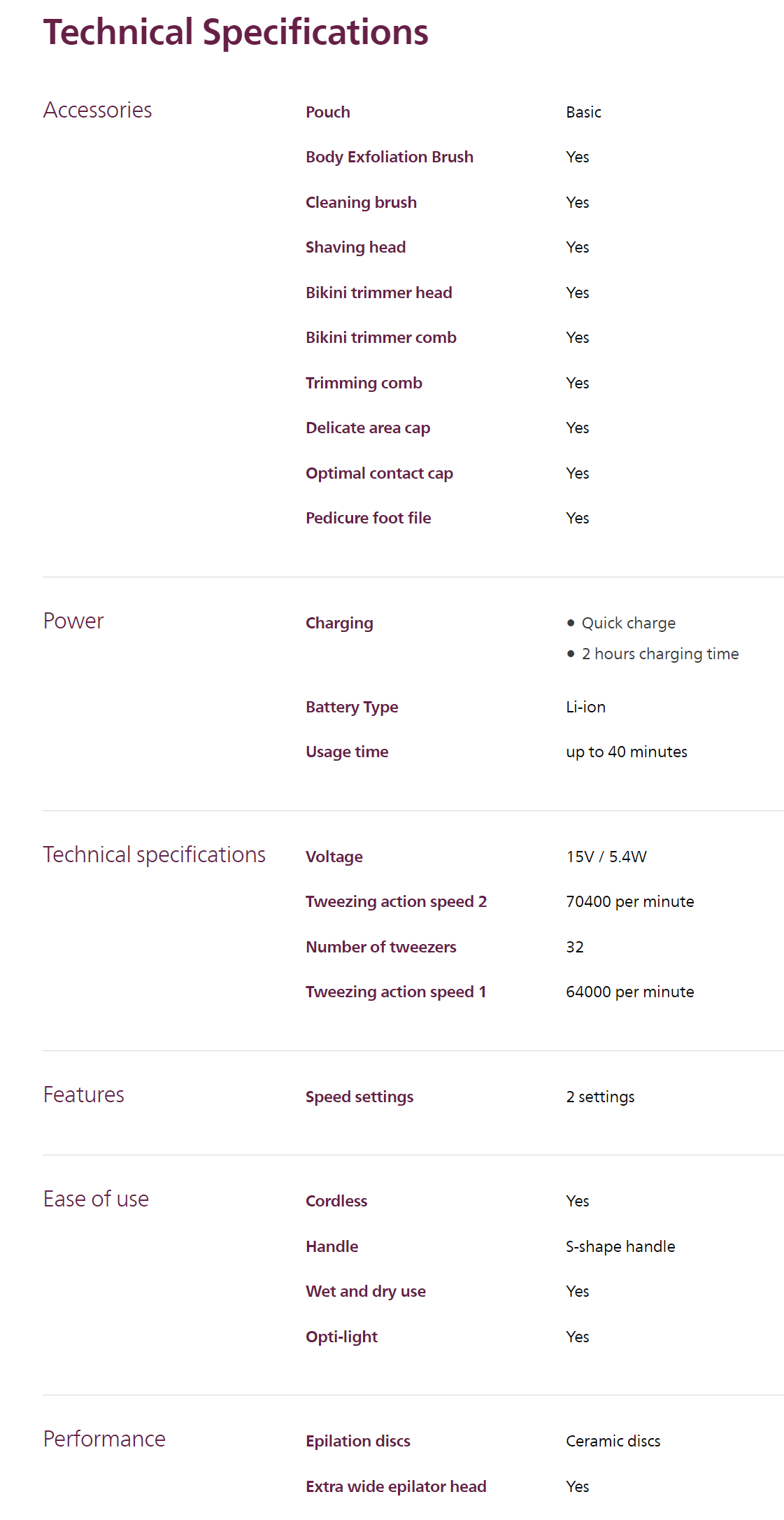
Task: Select the Pouch specification label
Action: coord(327,112)
